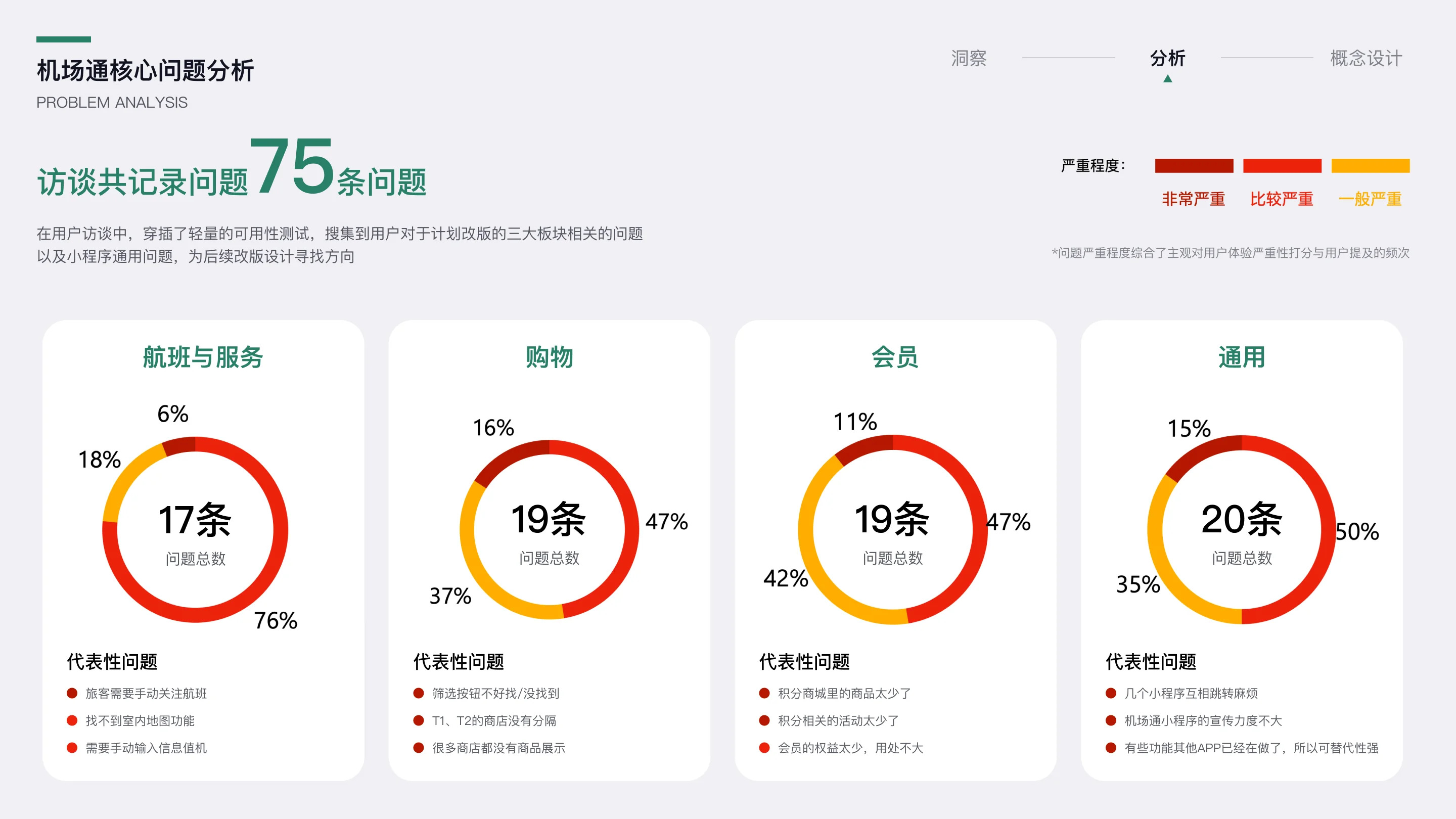Click the 35% label on 通用 chart
The width and height of the screenshot is (1456, 819).
coord(1138,584)
